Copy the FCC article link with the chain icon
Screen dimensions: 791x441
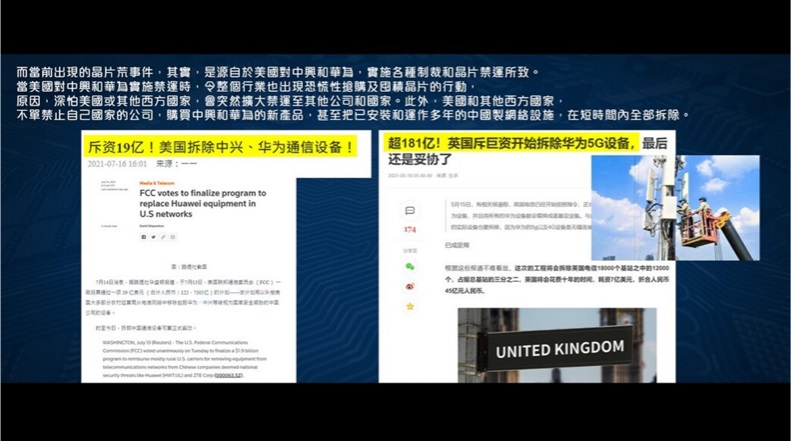(163, 237)
